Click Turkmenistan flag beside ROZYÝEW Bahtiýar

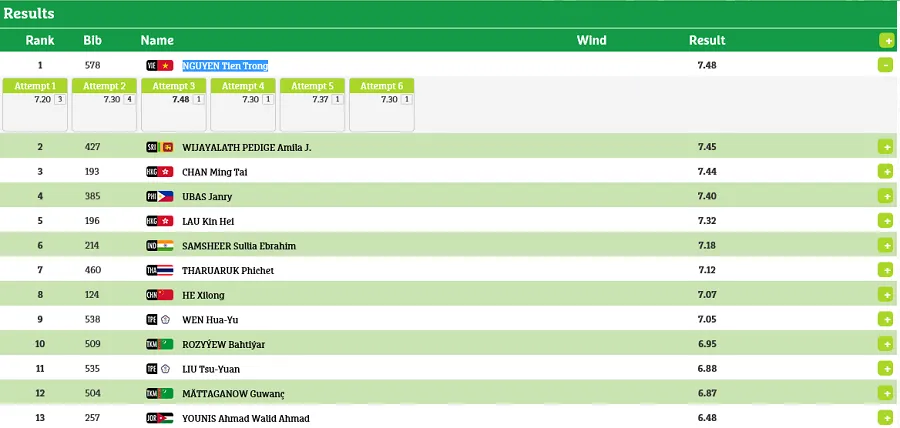tap(166, 344)
